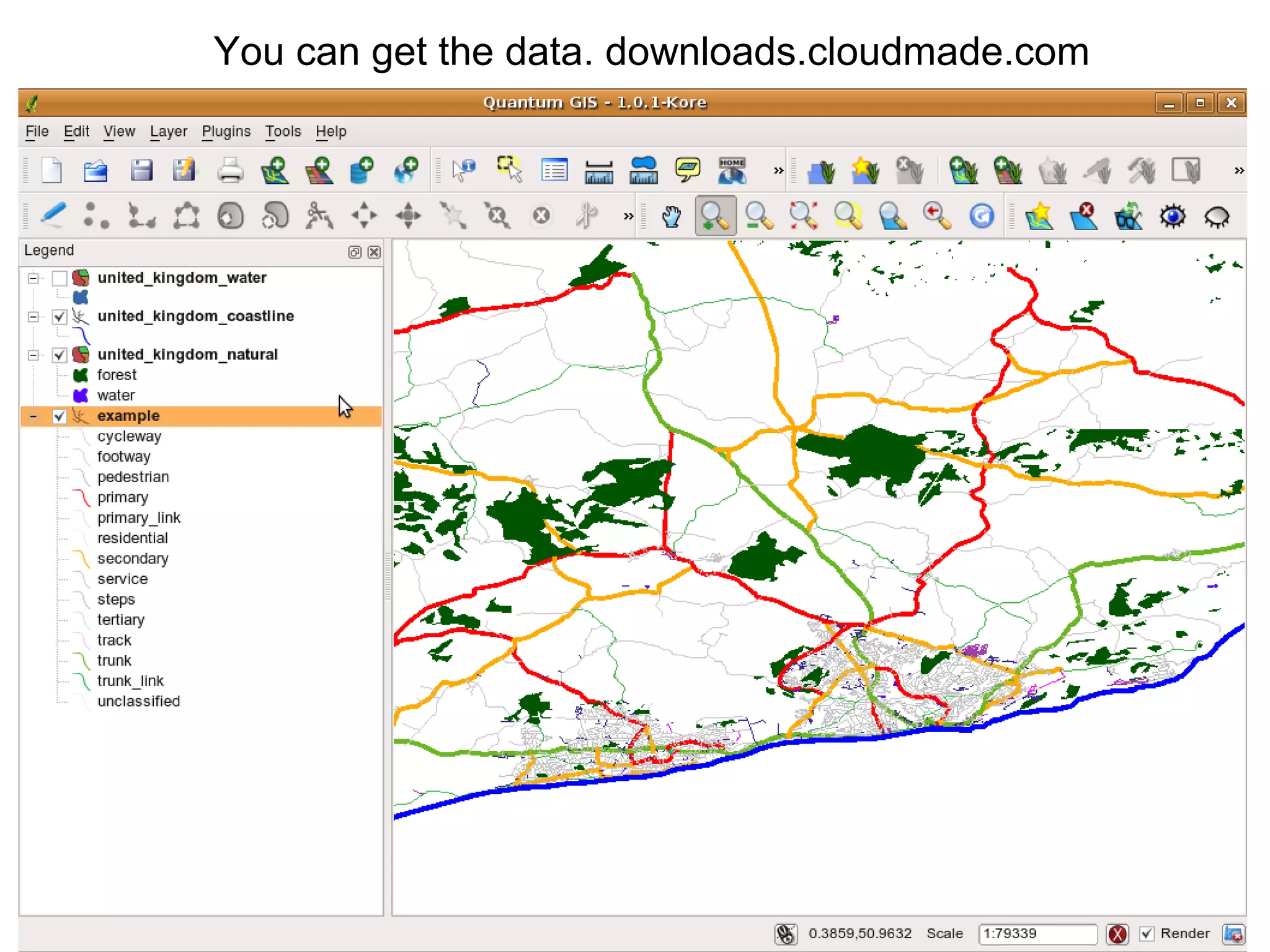
Task: Select the residential legend entry
Action: click(133, 538)
